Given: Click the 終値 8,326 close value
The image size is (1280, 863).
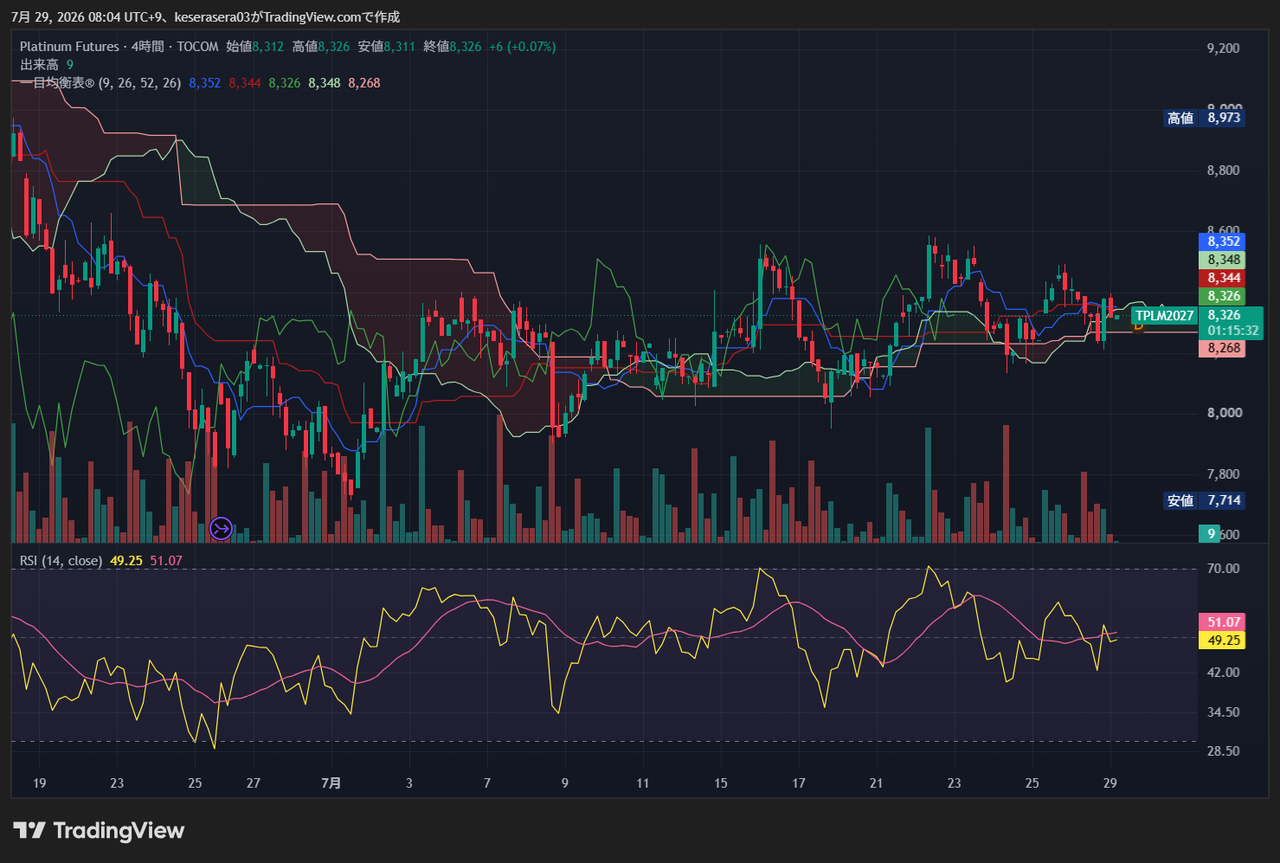Looking at the screenshot, I should (x=453, y=46).
